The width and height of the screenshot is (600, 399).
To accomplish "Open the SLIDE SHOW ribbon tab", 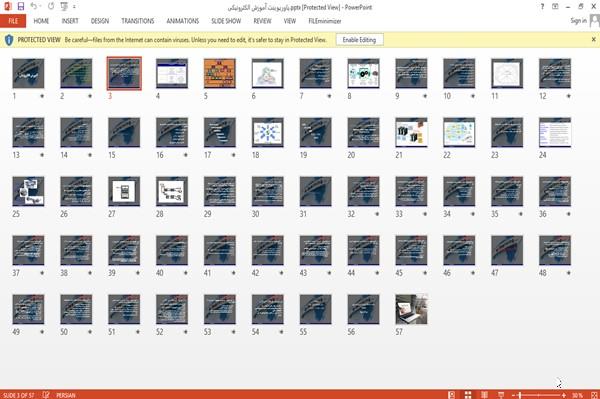I will pos(226,21).
